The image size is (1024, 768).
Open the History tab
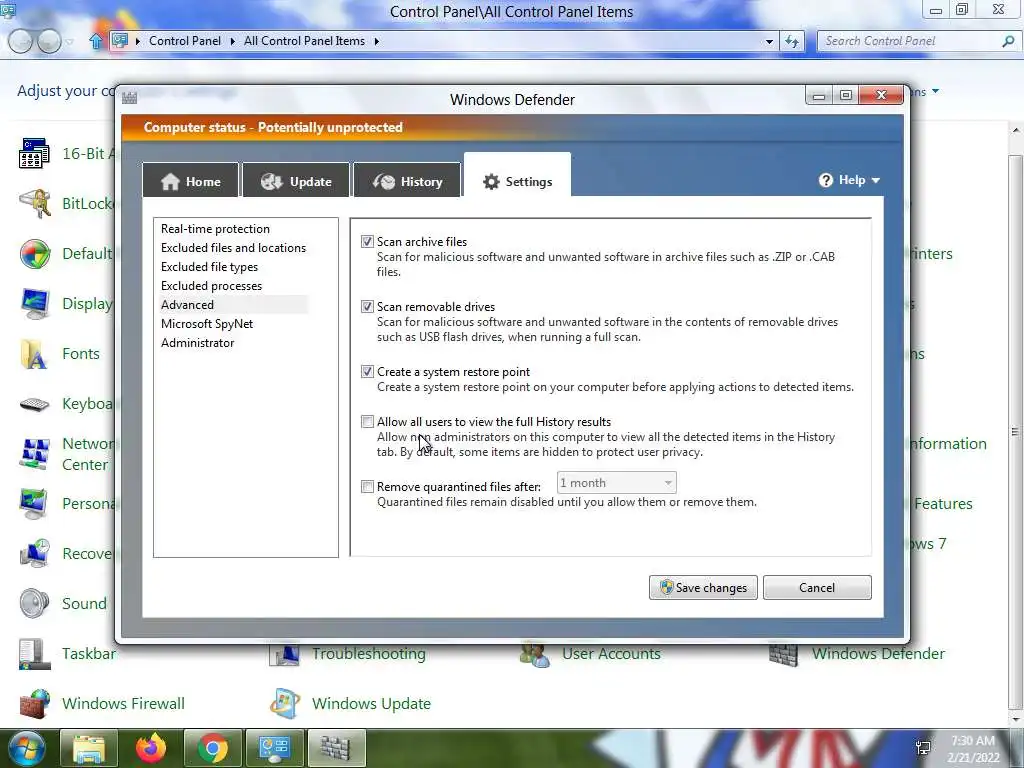point(408,181)
